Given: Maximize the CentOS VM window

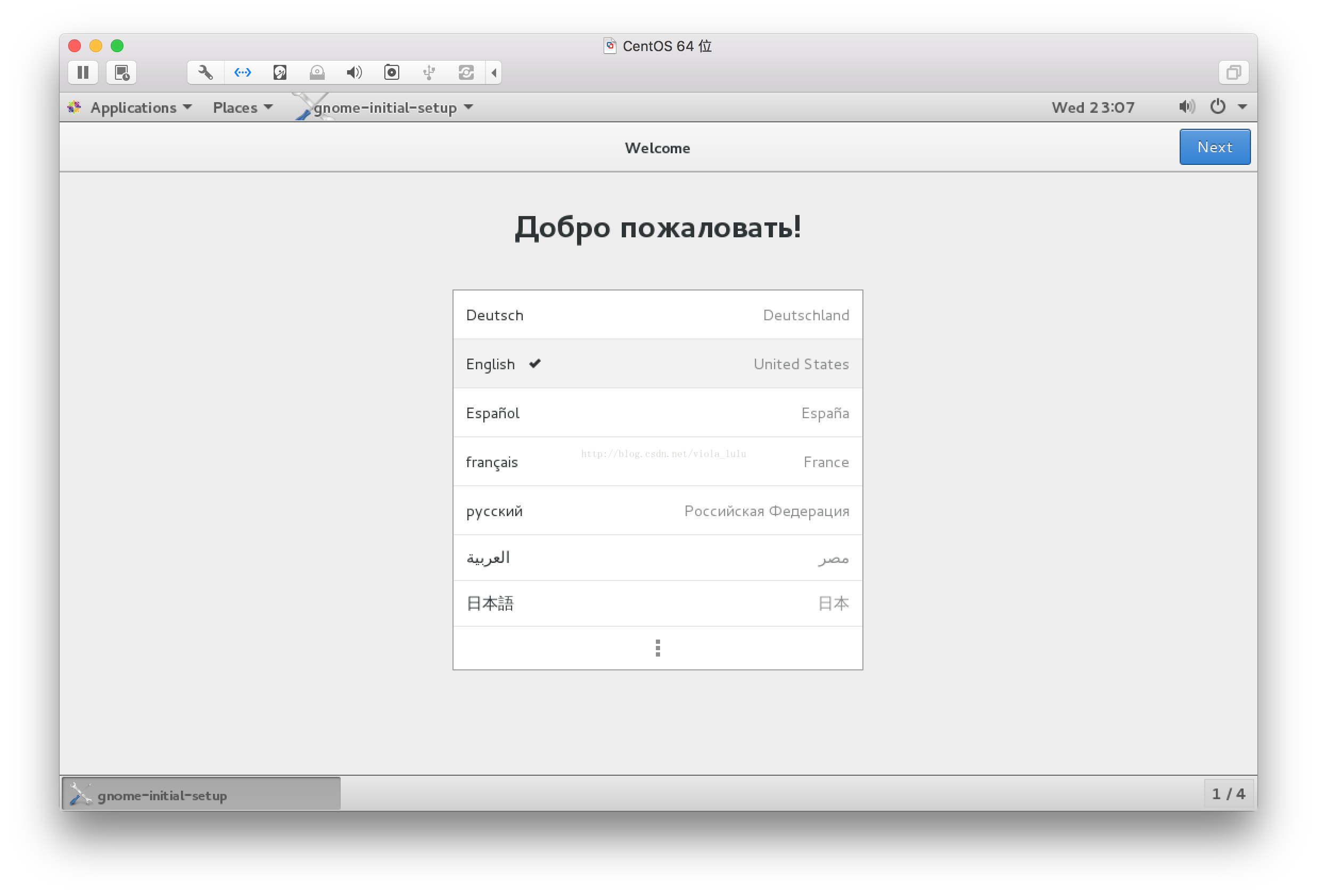Looking at the screenshot, I should click(x=117, y=45).
